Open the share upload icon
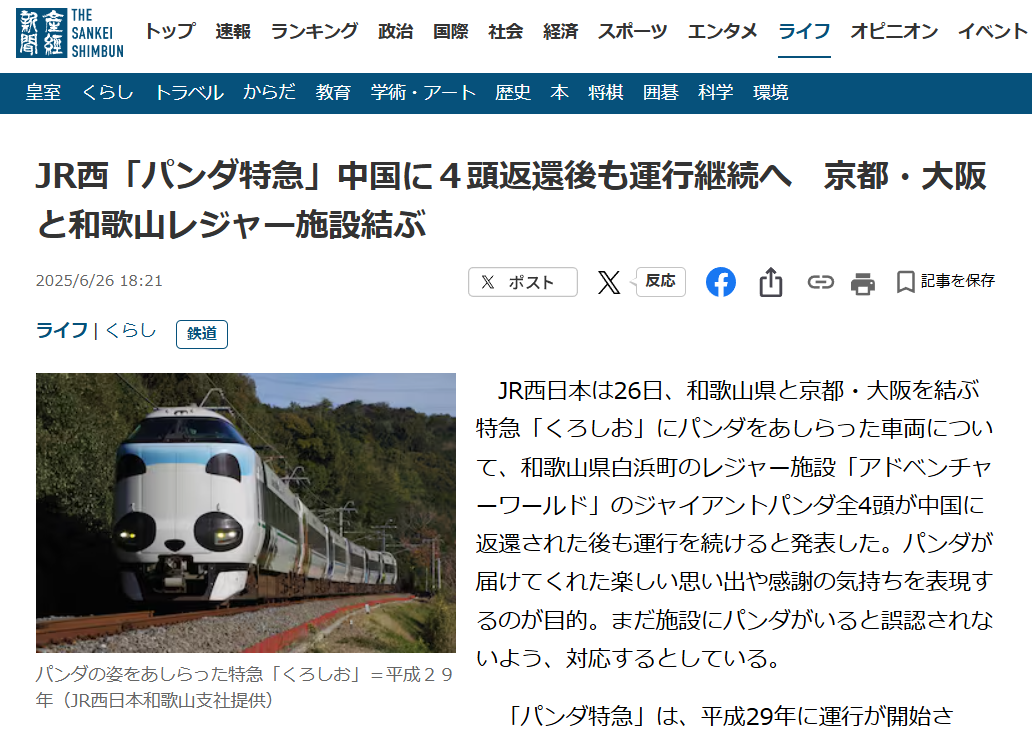The width and height of the screenshot is (1032, 729). pyautogui.click(x=771, y=282)
